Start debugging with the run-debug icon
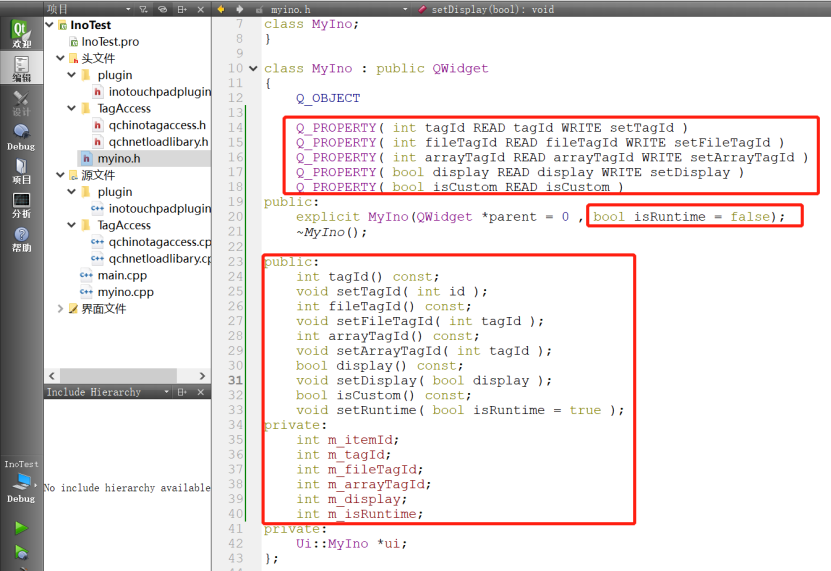The image size is (831, 571). 21,552
